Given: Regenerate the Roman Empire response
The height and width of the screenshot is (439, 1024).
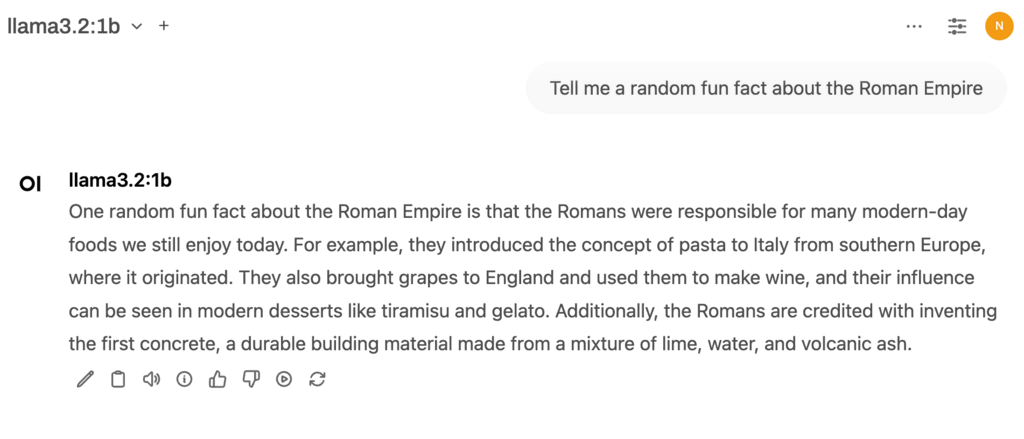Looking at the screenshot, I should (x=317, y=379).
